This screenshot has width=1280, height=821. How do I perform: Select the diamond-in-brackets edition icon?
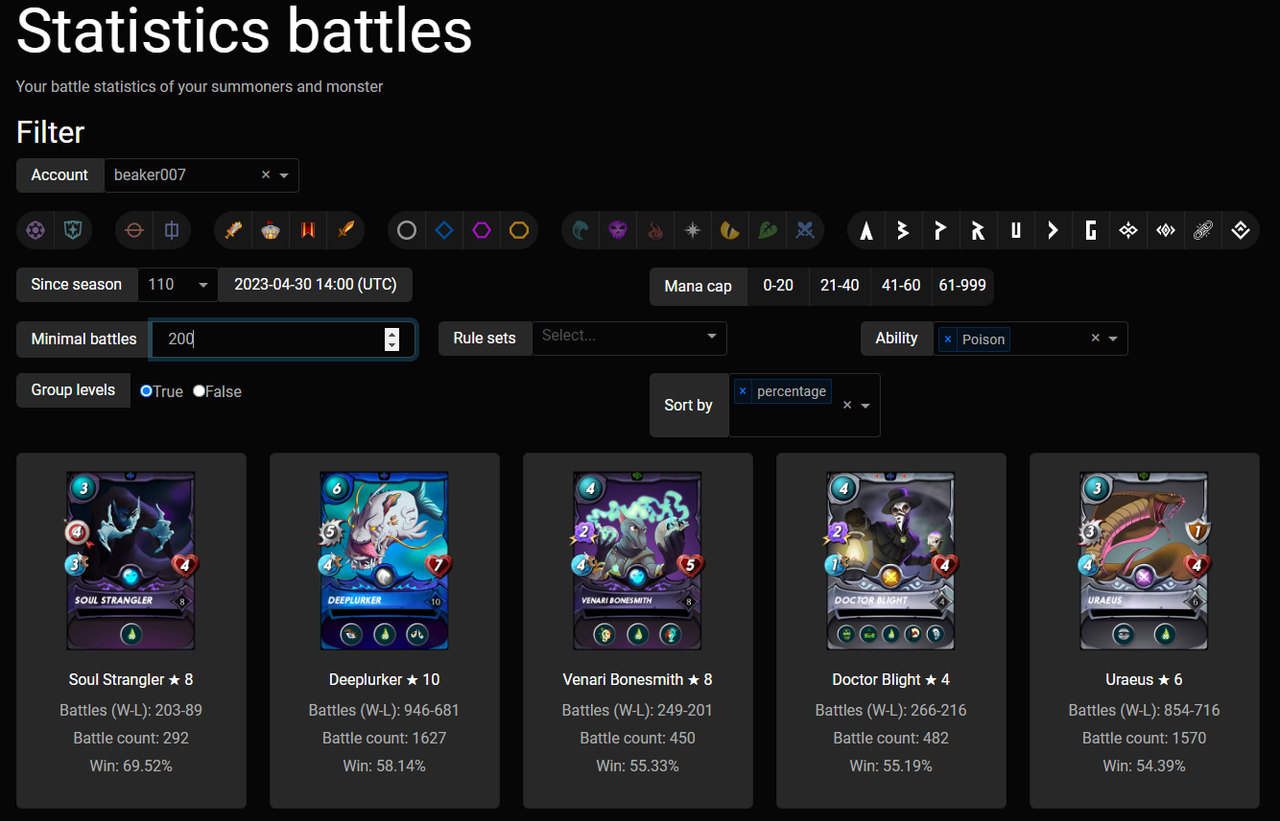coord(1166,231)
